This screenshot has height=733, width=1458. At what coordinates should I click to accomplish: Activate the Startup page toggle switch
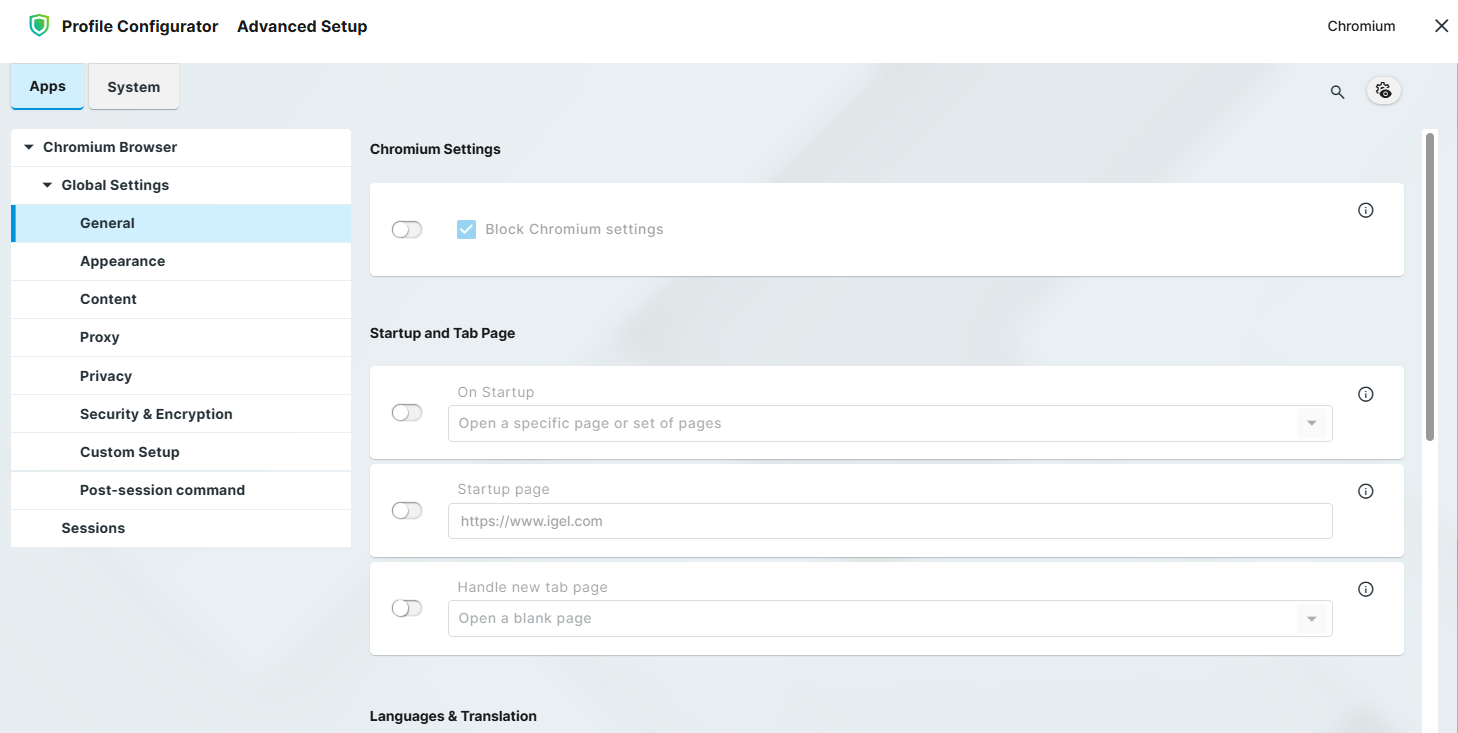tap(407, 511)
